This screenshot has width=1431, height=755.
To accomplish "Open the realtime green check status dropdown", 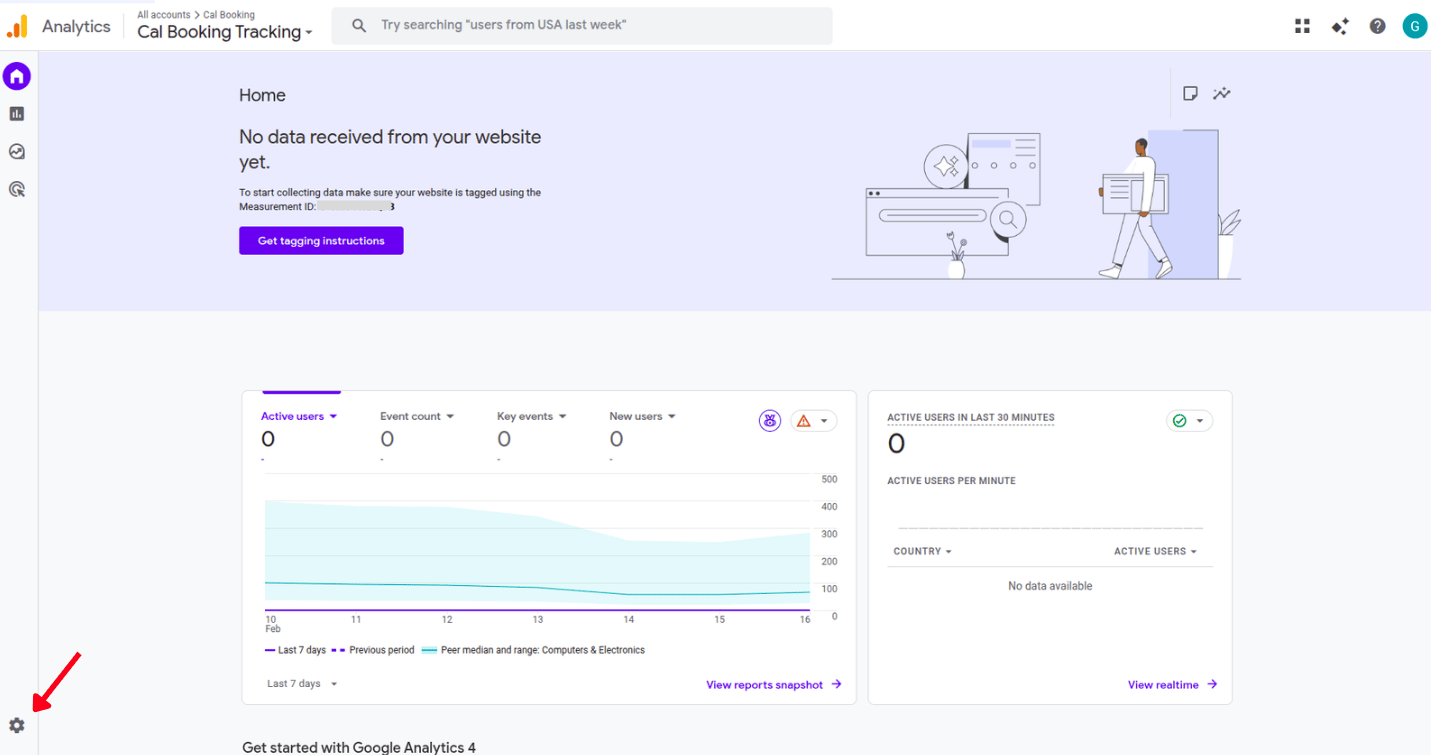I will (1189, 421).
